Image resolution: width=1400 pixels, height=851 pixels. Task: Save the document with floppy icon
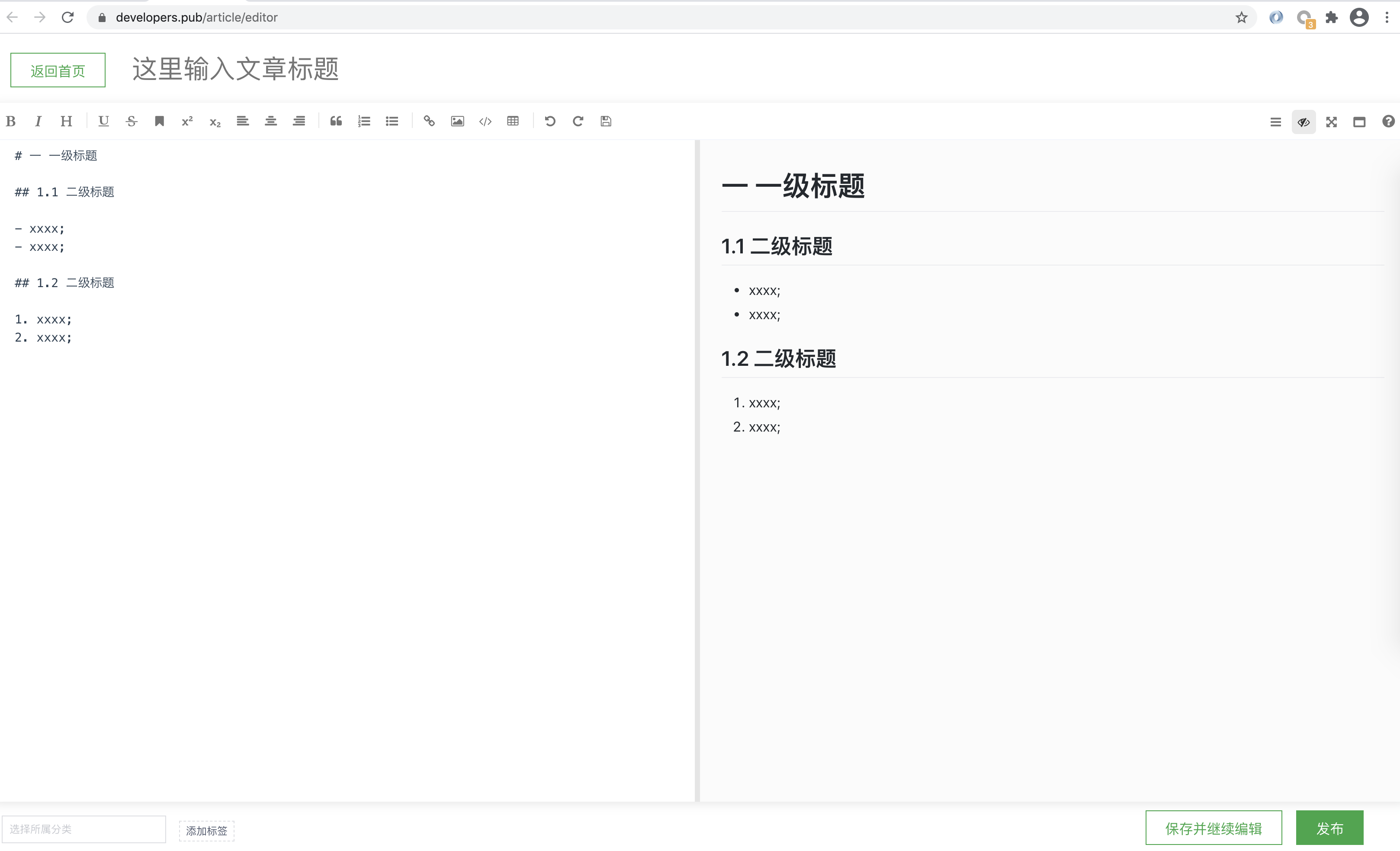(606, 121)
